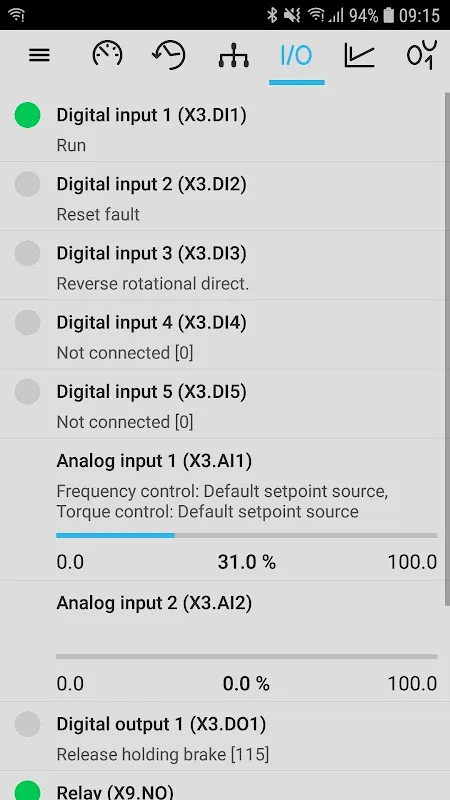Select the I/O tab
450x800 pixels.
(296, 55)
